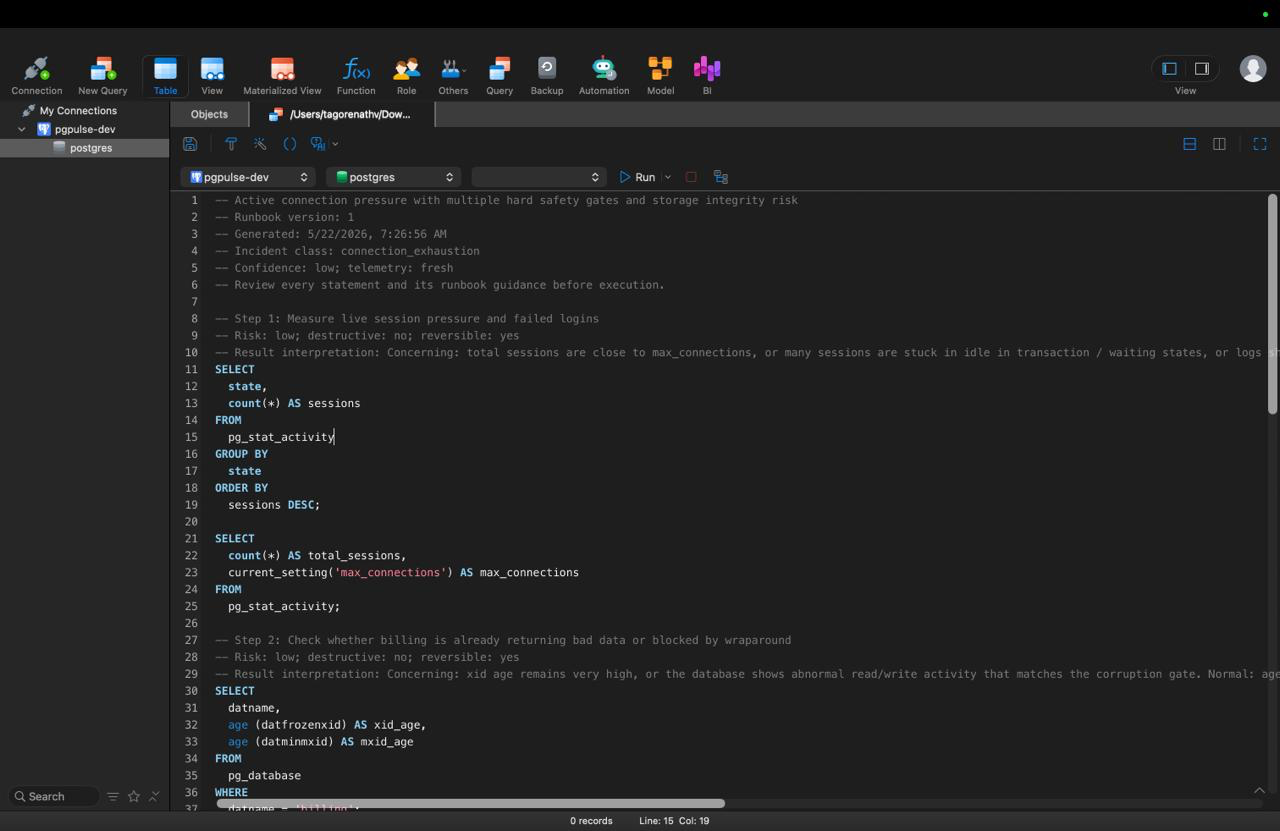The width and height of the screenshot is (1280, 831).
Task: Select the Table objects icon
Action: (x=165, y=76)
